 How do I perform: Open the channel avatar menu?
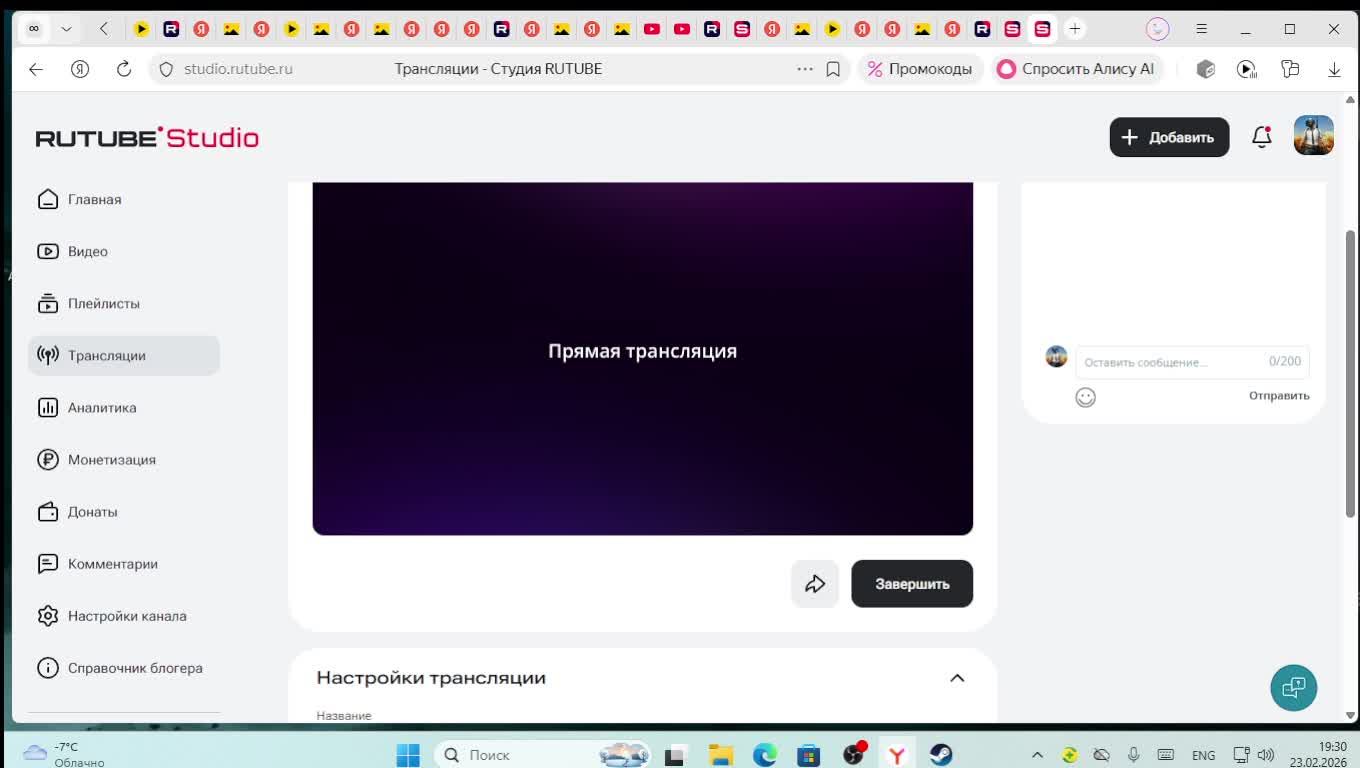1314,136
